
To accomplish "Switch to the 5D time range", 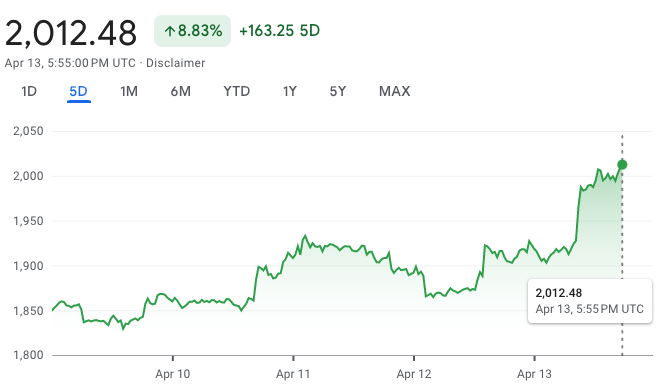I will pos(79,91).
